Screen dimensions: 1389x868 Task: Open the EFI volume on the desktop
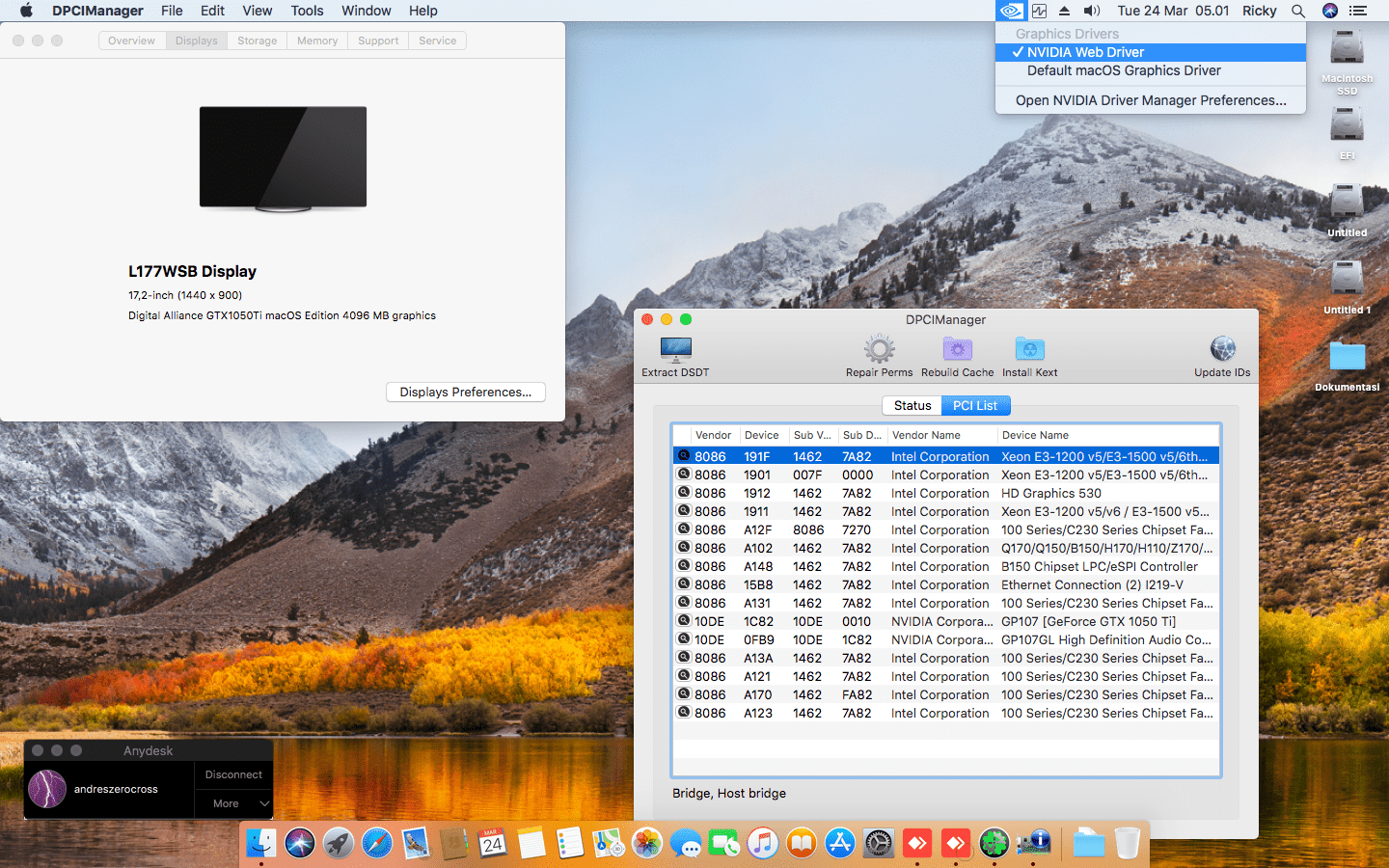(x=1347, y=124)
